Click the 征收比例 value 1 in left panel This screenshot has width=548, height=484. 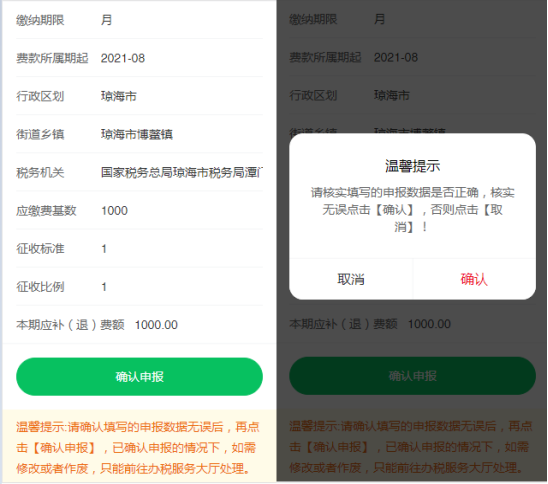(x=104, y=287)
